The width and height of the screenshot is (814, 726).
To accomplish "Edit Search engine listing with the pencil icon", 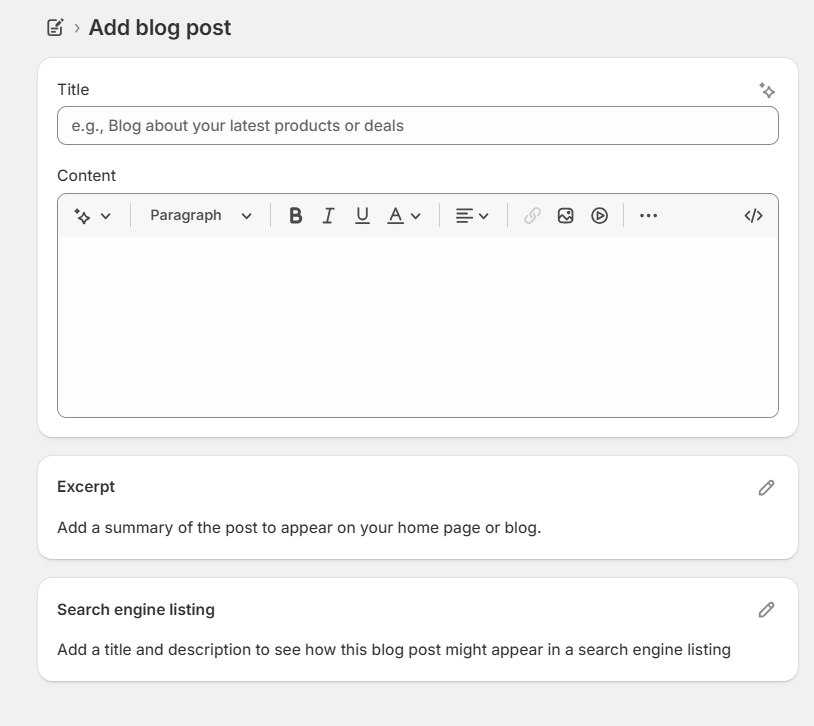I will click(x=766, y=610).
